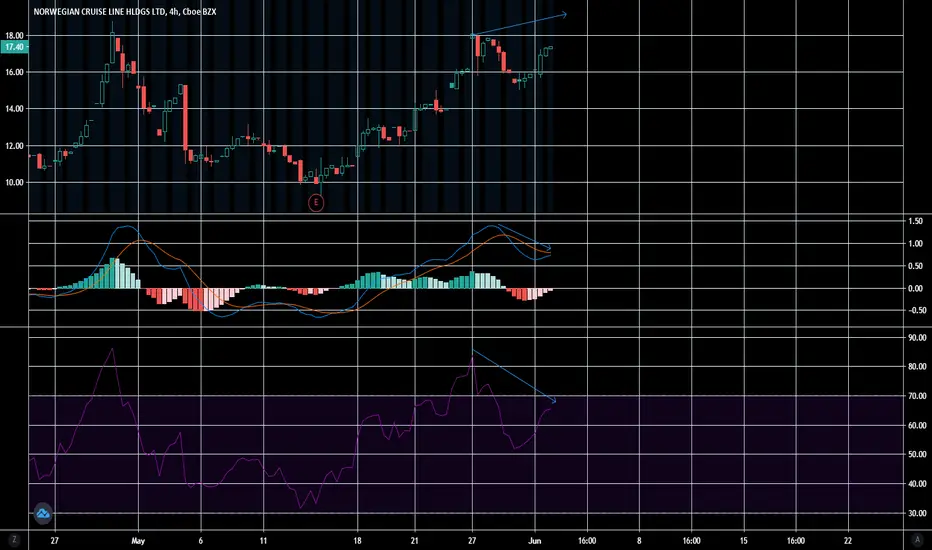The image size is (932, 550).
Task: Click the May label on time axis
Action: pyautogui.click(x=138, y=541)
